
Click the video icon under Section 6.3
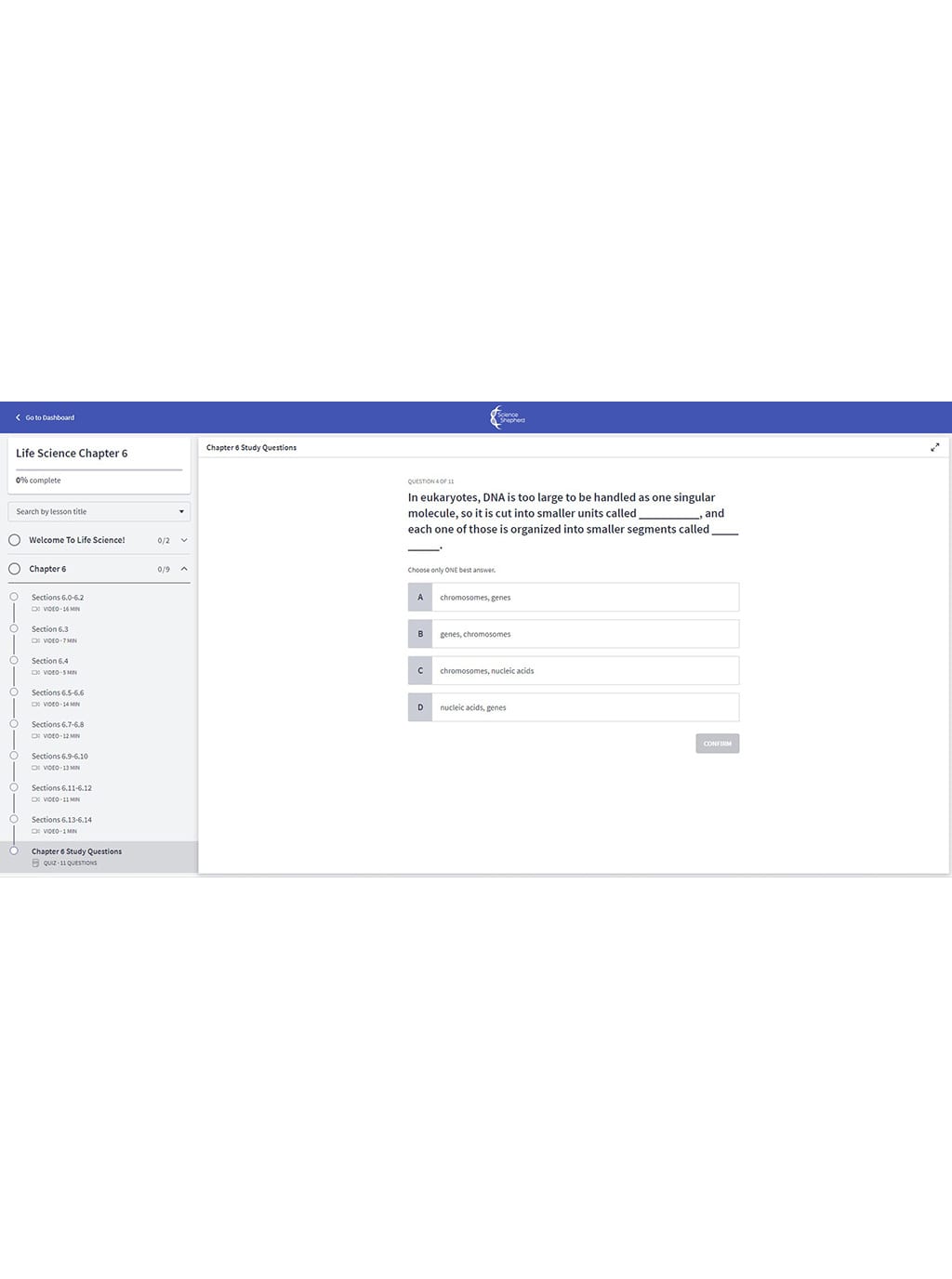click(35, 641)
